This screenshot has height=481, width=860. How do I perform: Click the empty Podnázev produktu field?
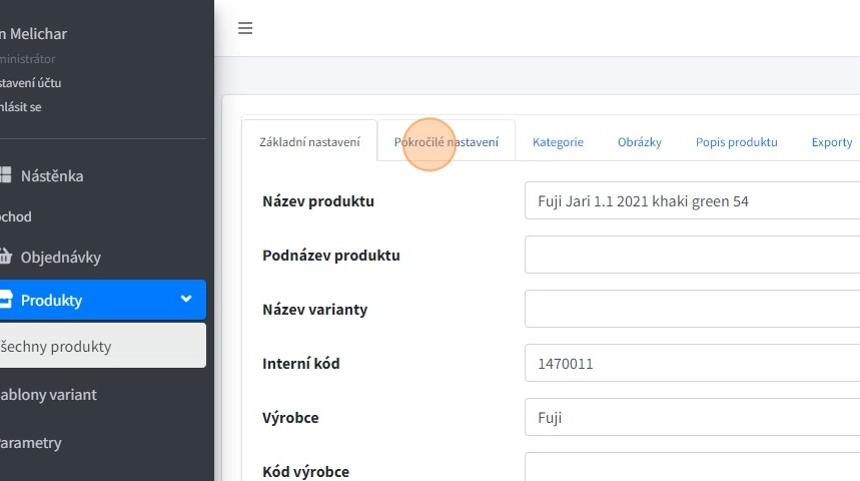tap(690, 255)
